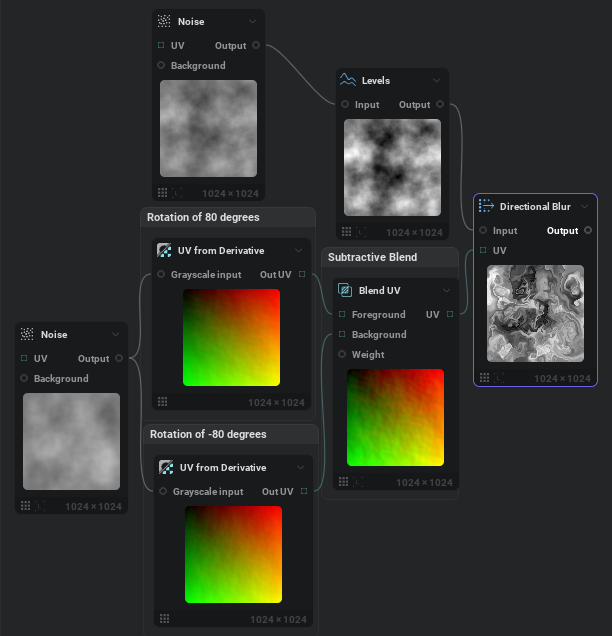Click the Directional Blur node icon
Screen dimensions: 612x636
(x=486, y=206)
